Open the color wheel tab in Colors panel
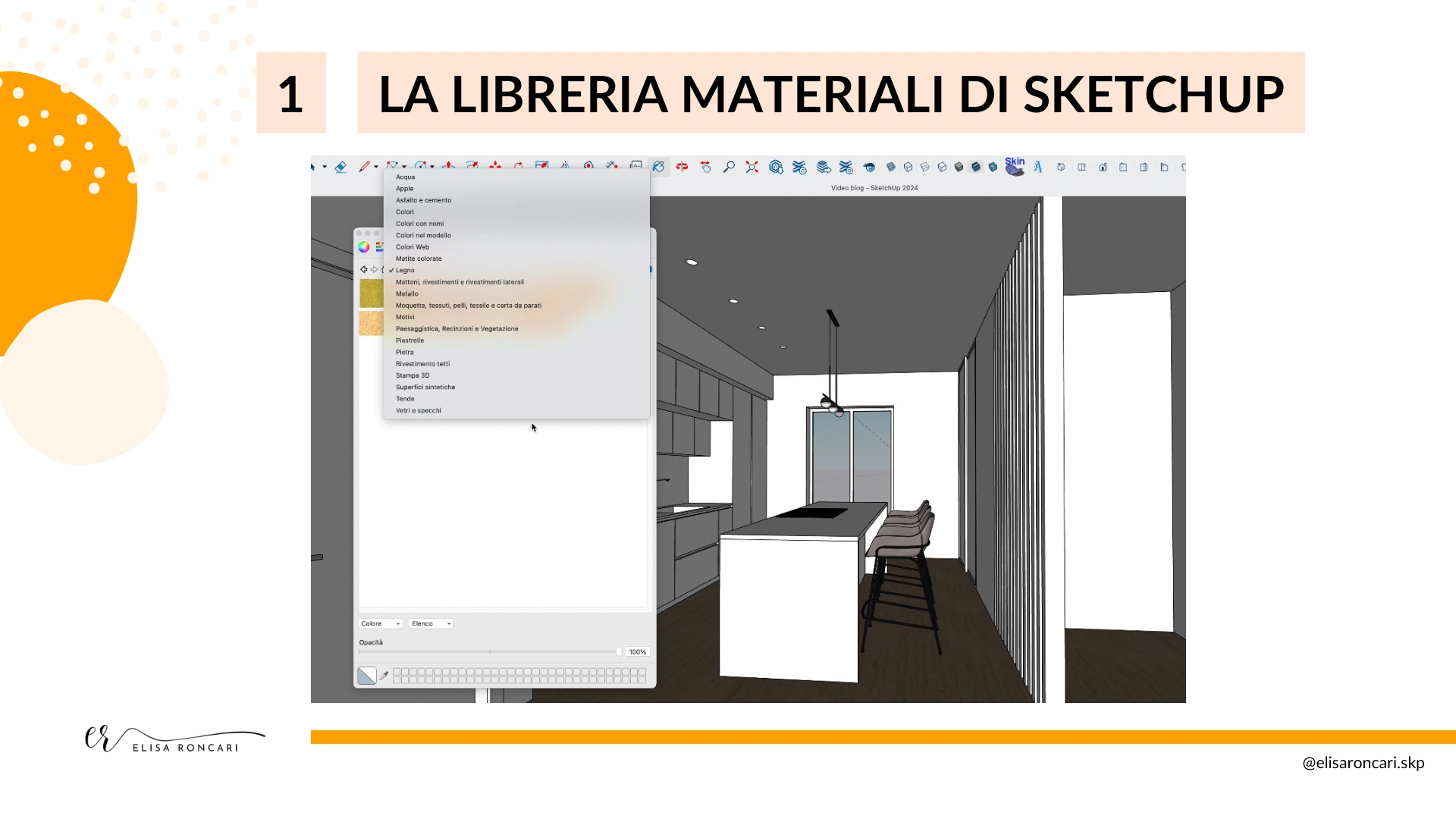 tap(364, 246)
